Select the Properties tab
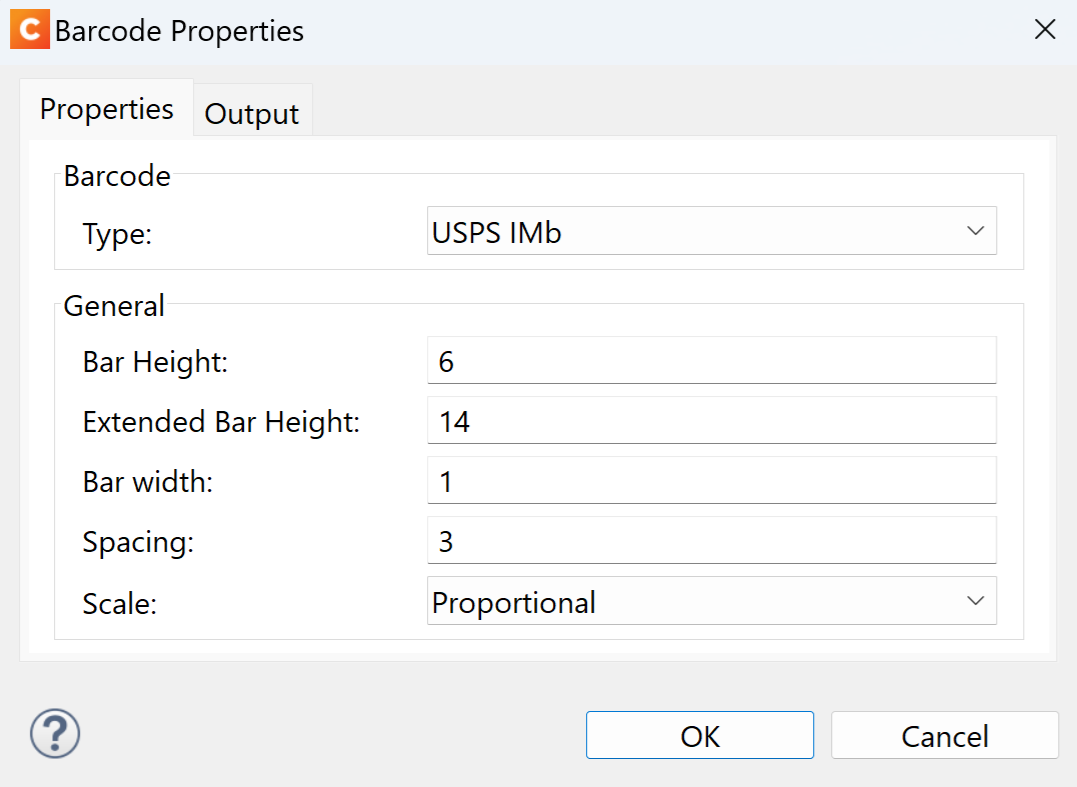 (106, 109)
